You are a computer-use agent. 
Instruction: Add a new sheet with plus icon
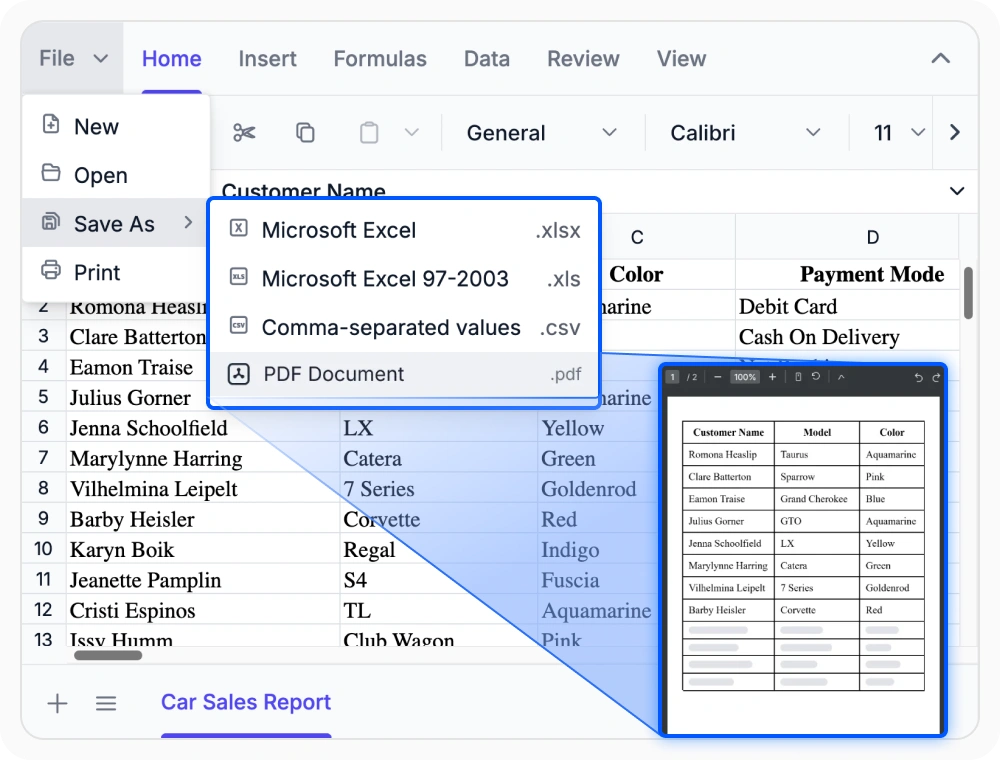click(x=57, y=703)
